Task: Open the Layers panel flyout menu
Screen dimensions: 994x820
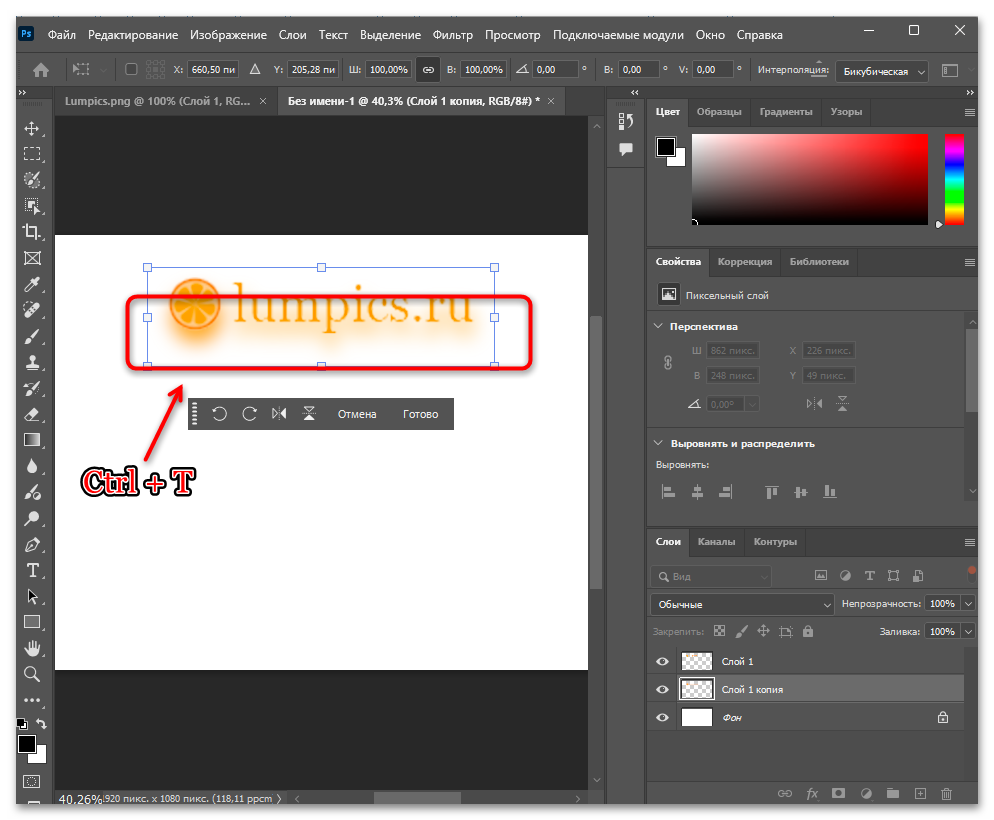Action: tap(969, 542)
